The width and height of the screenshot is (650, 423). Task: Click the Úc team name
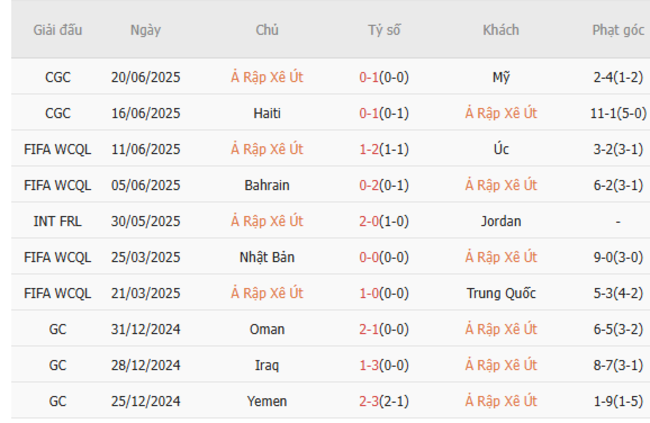[501, 149]
